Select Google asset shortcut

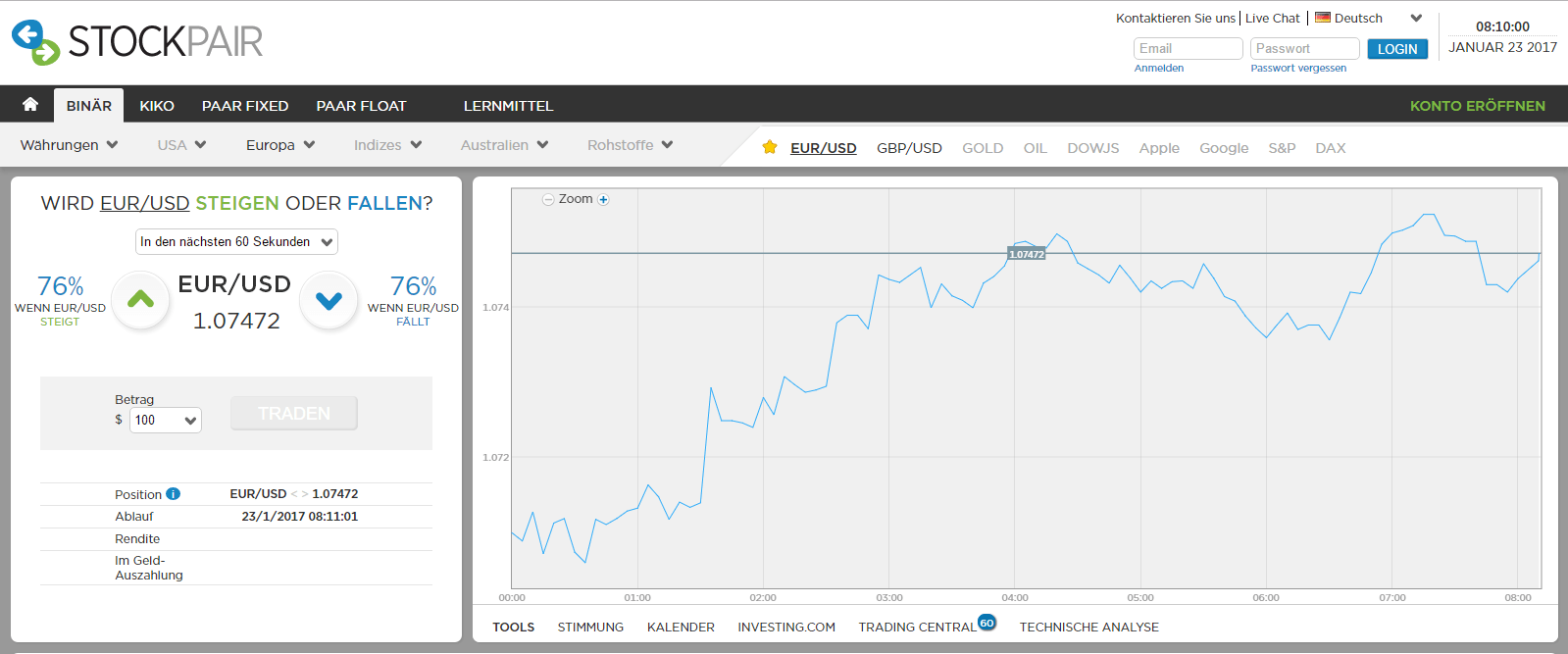pyautogui.click(x=1224, y=148)
